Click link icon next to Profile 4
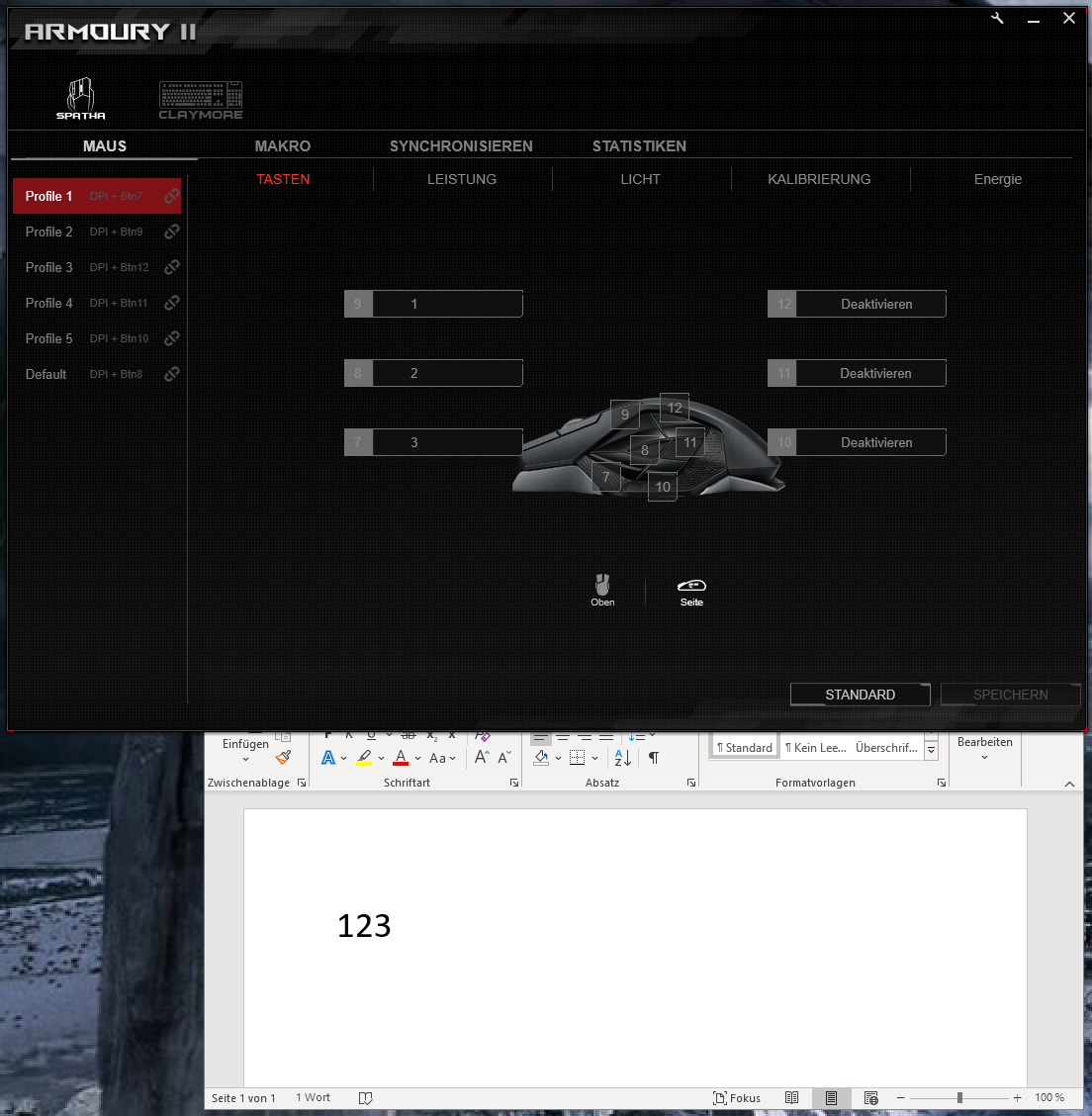This screenshot has height=1116, width=1092. point(171,303)
